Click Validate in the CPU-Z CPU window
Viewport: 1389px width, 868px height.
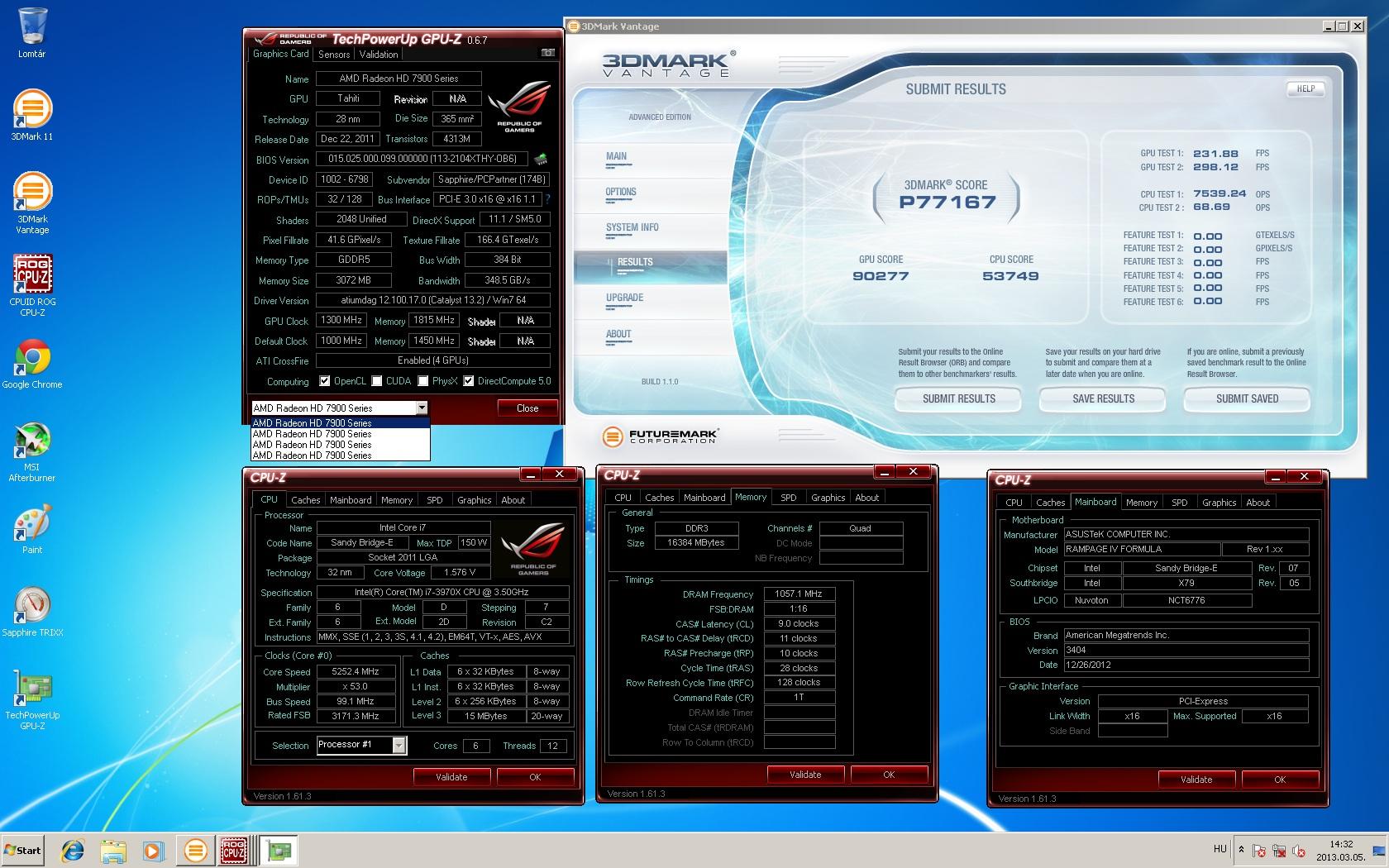[451, 777]
